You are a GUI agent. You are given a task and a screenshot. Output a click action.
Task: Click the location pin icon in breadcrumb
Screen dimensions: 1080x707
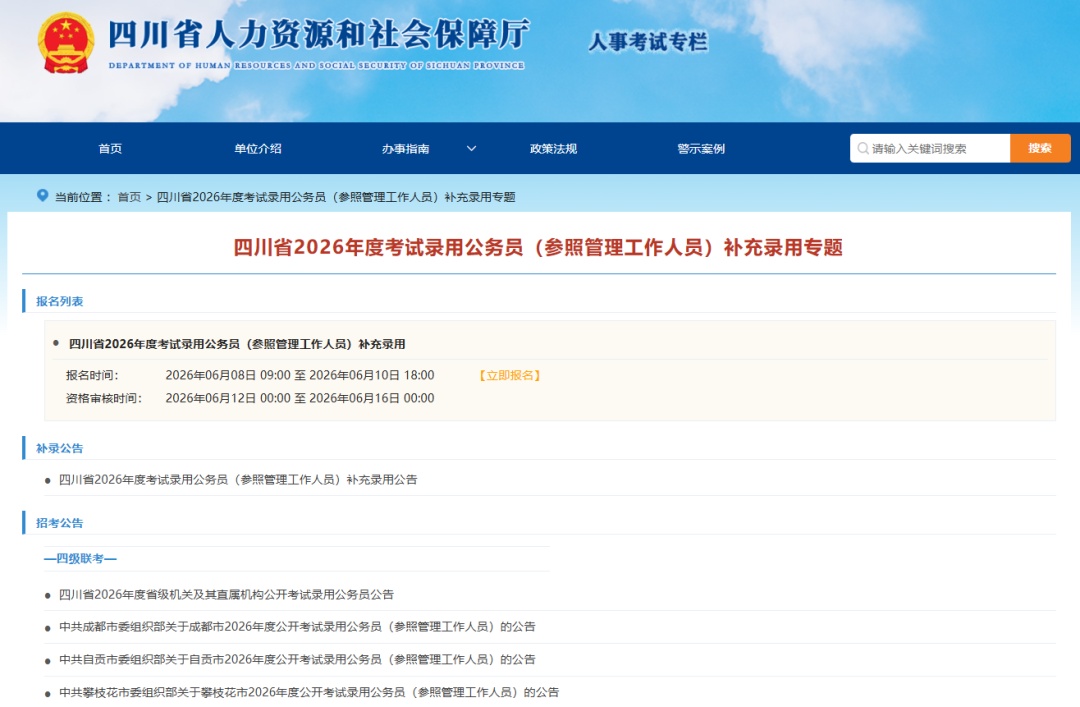pos(42,196)
